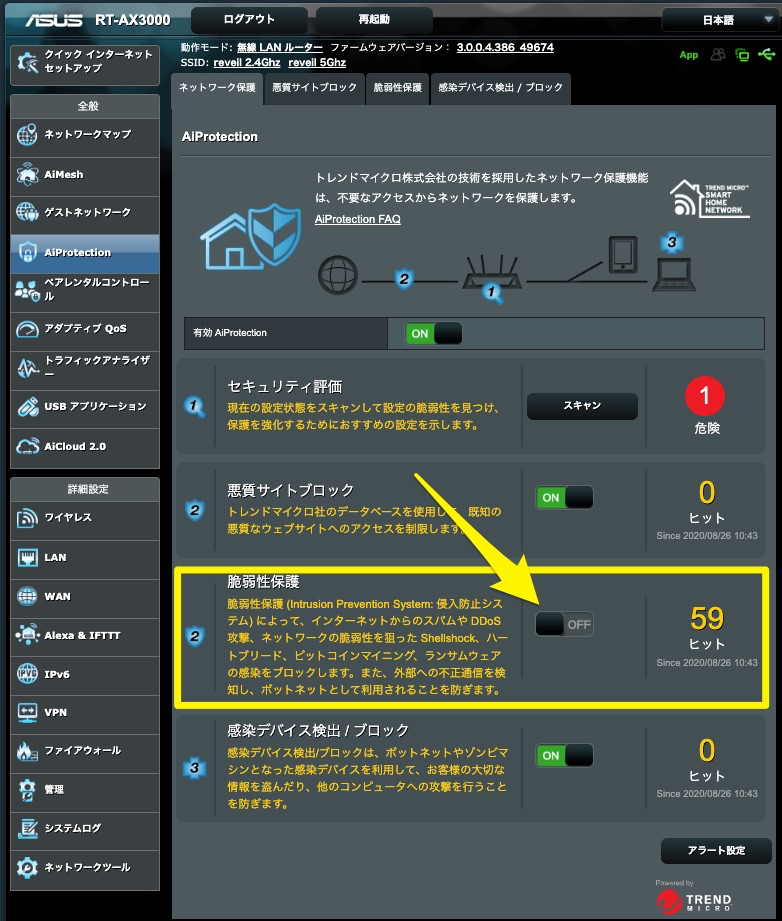The width and height of the screenshot is (782, 921).
Task: Enable the 脆弱性保護 OFF switch
Action: (x=564, y=624)
